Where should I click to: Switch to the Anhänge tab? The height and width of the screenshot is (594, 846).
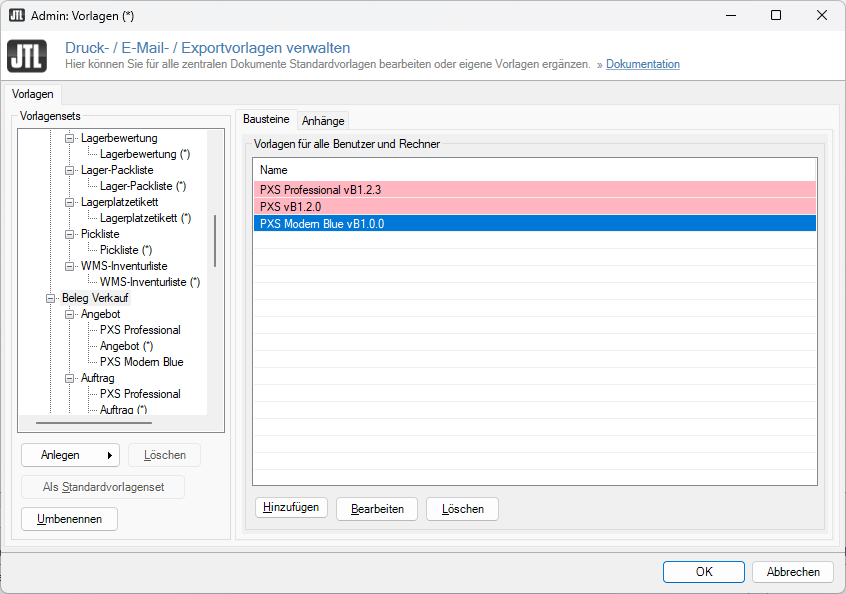tap(323, 120)
